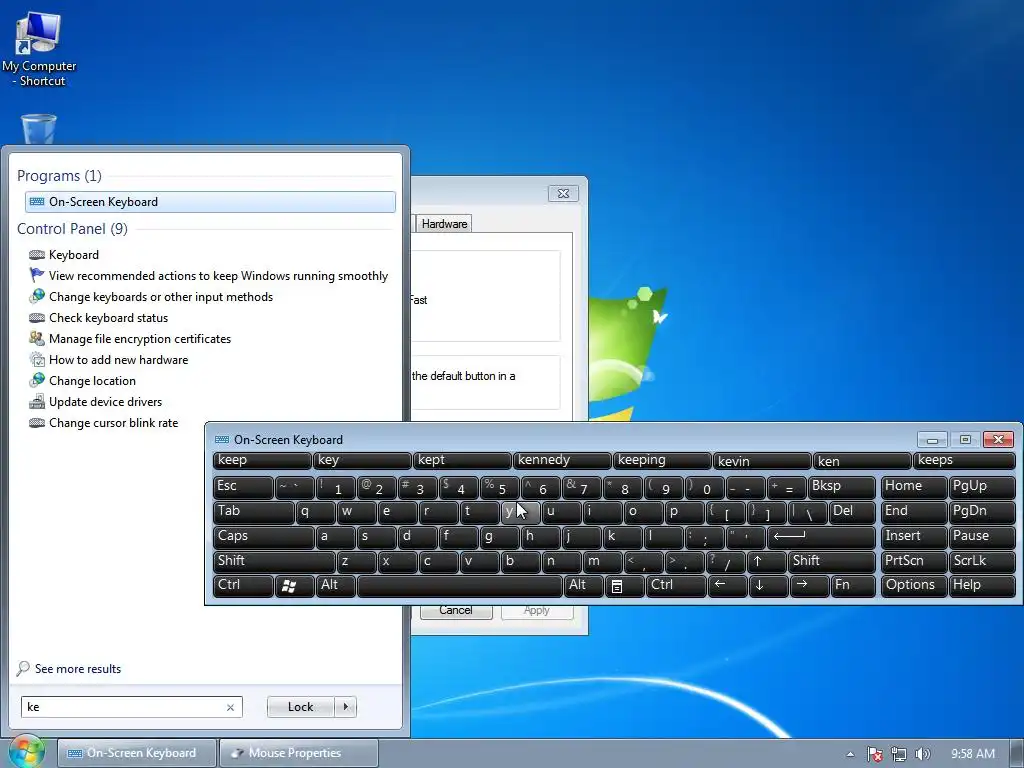The image size is (1024, 768).
Task: Open How to add new hardware
Action: click(108, 360)
